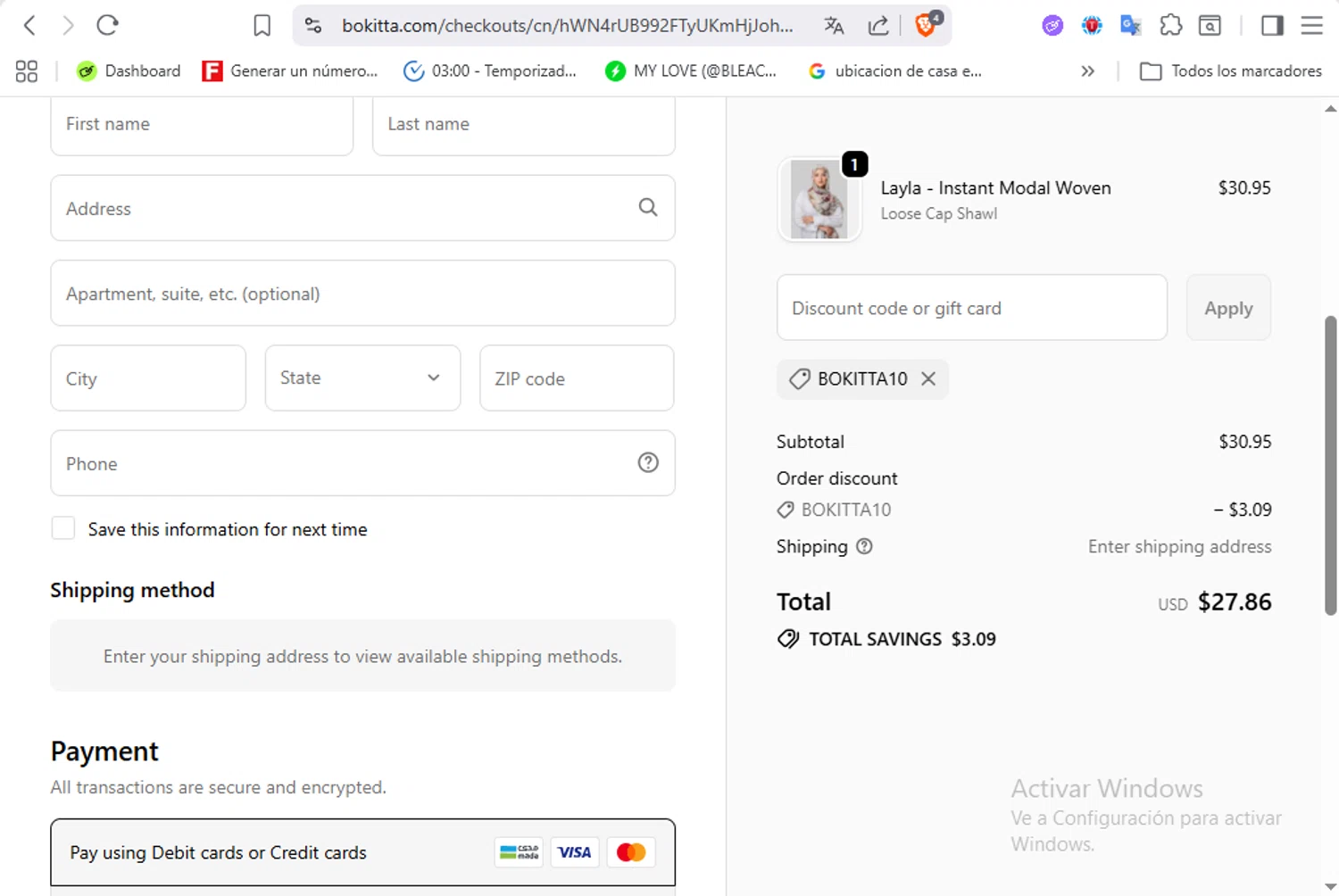Click the ZIP code field
Image resolution: width=1339 pixels, height=896 pixels.
point(577,378)
